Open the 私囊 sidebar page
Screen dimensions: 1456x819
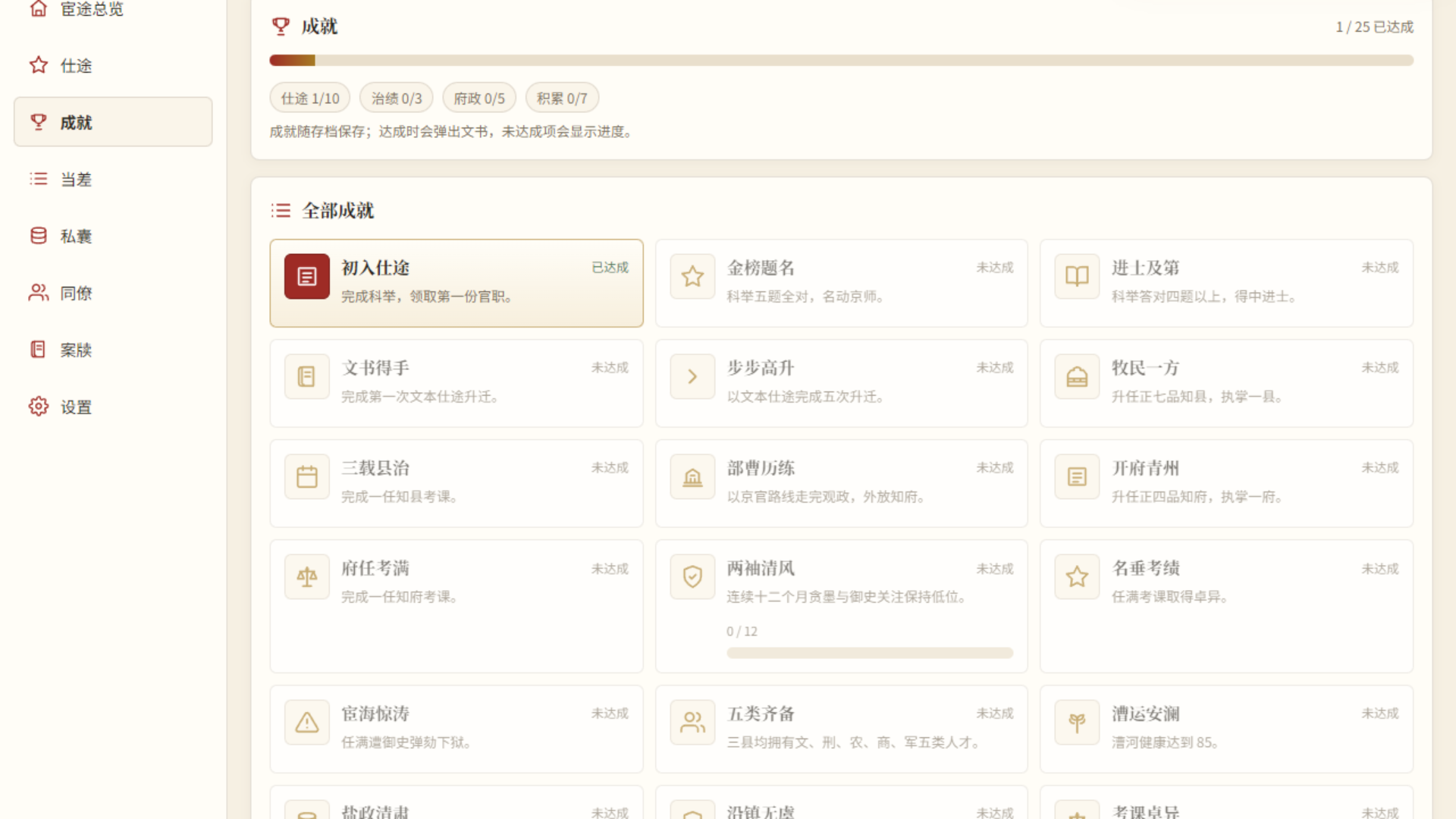(113, 236)
